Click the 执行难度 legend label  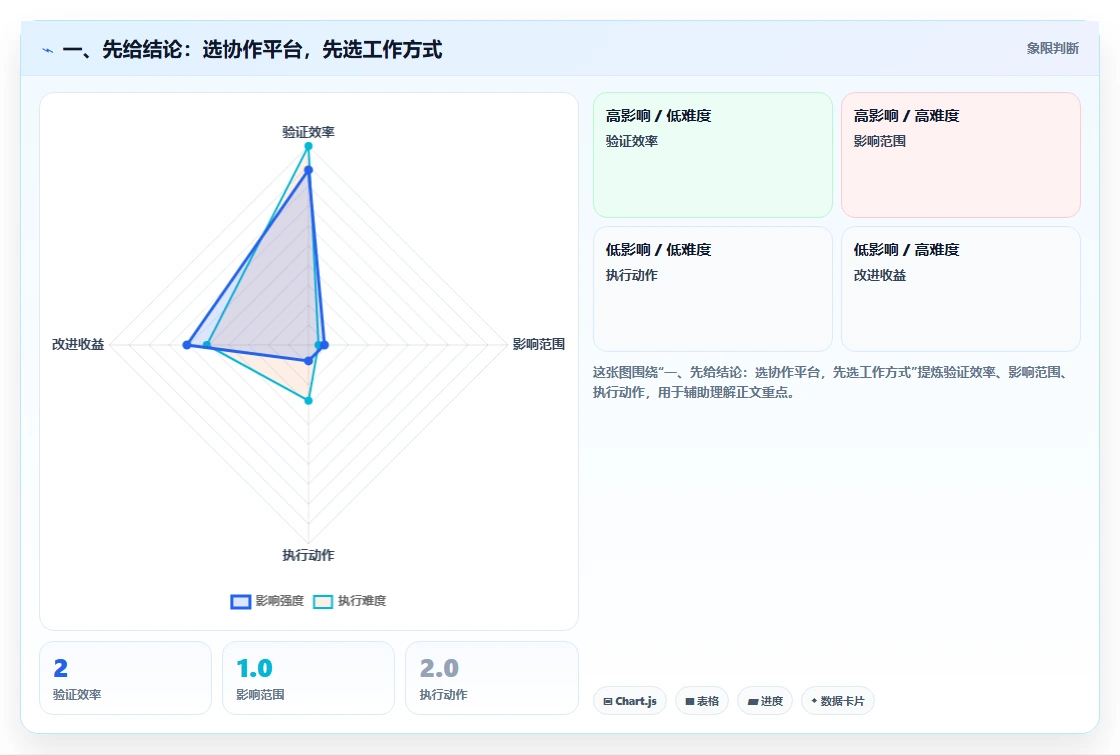coord(362,601)
